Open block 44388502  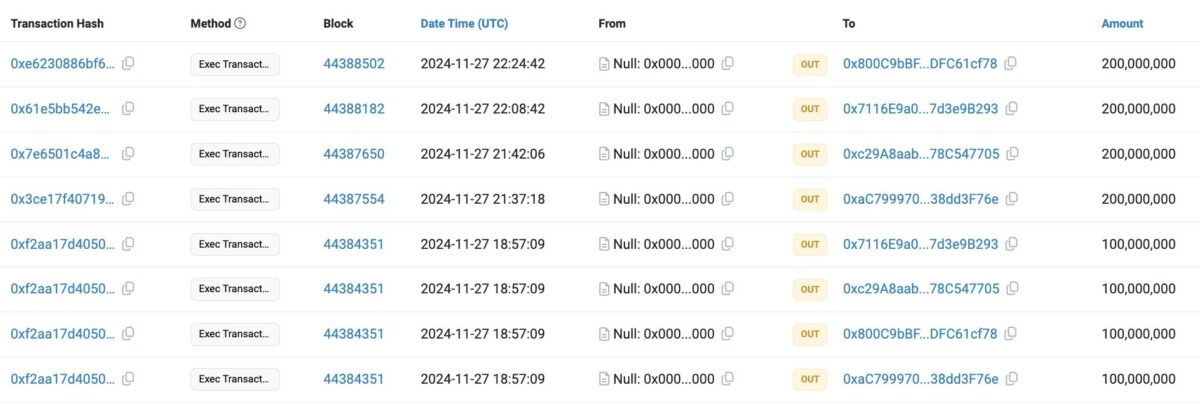coord(354,64)
